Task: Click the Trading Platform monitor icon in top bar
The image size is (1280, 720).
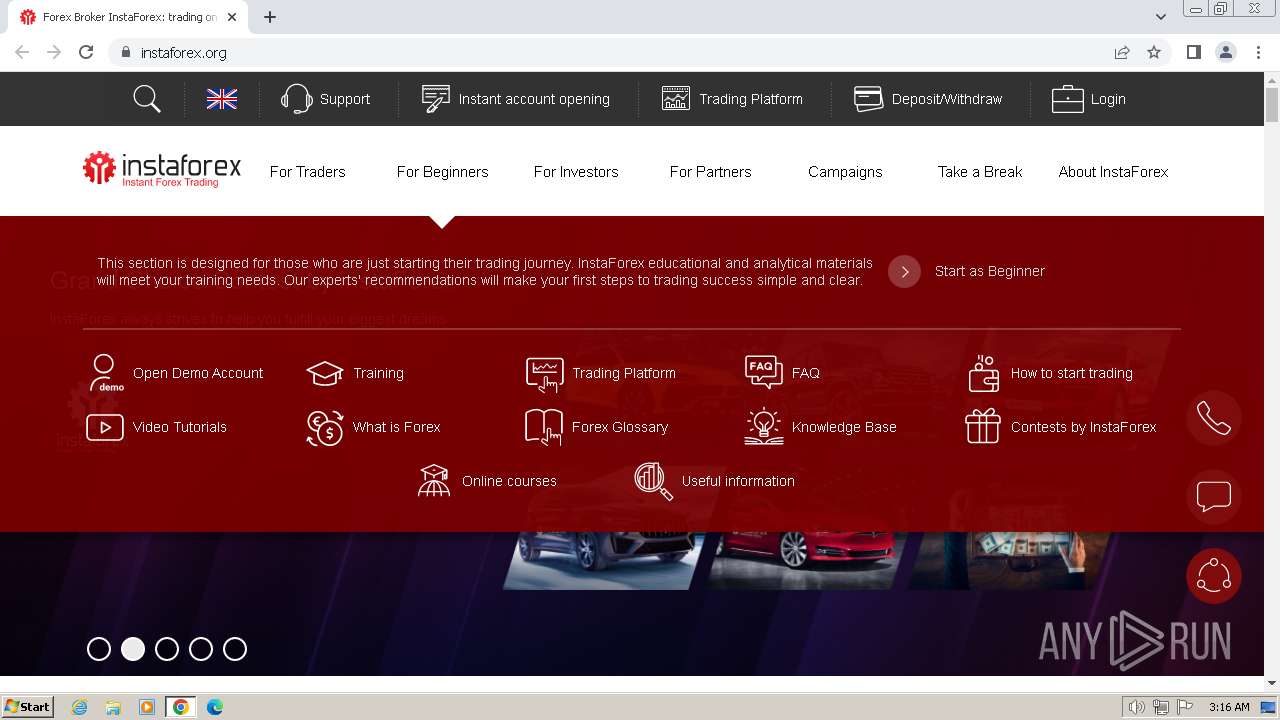Action: [676, 99]
